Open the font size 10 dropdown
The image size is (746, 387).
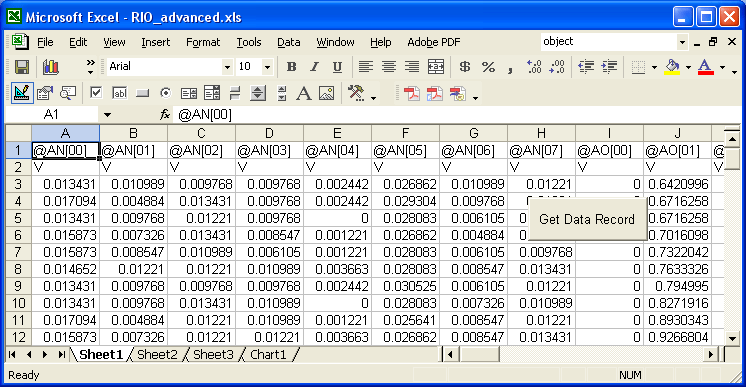click(267, 67)
